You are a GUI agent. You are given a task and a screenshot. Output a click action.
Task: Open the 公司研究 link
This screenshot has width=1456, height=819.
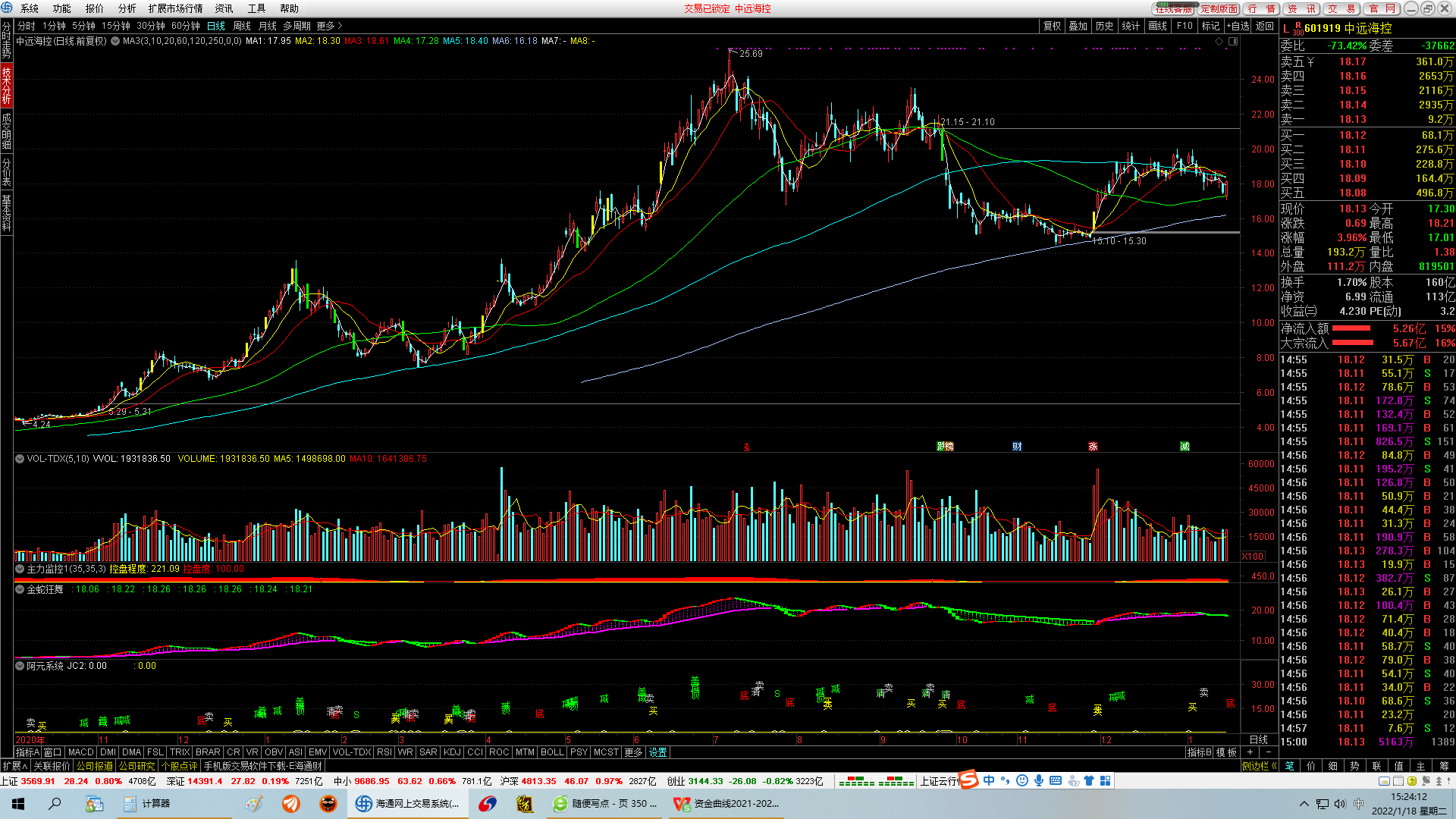pos(136,766)
